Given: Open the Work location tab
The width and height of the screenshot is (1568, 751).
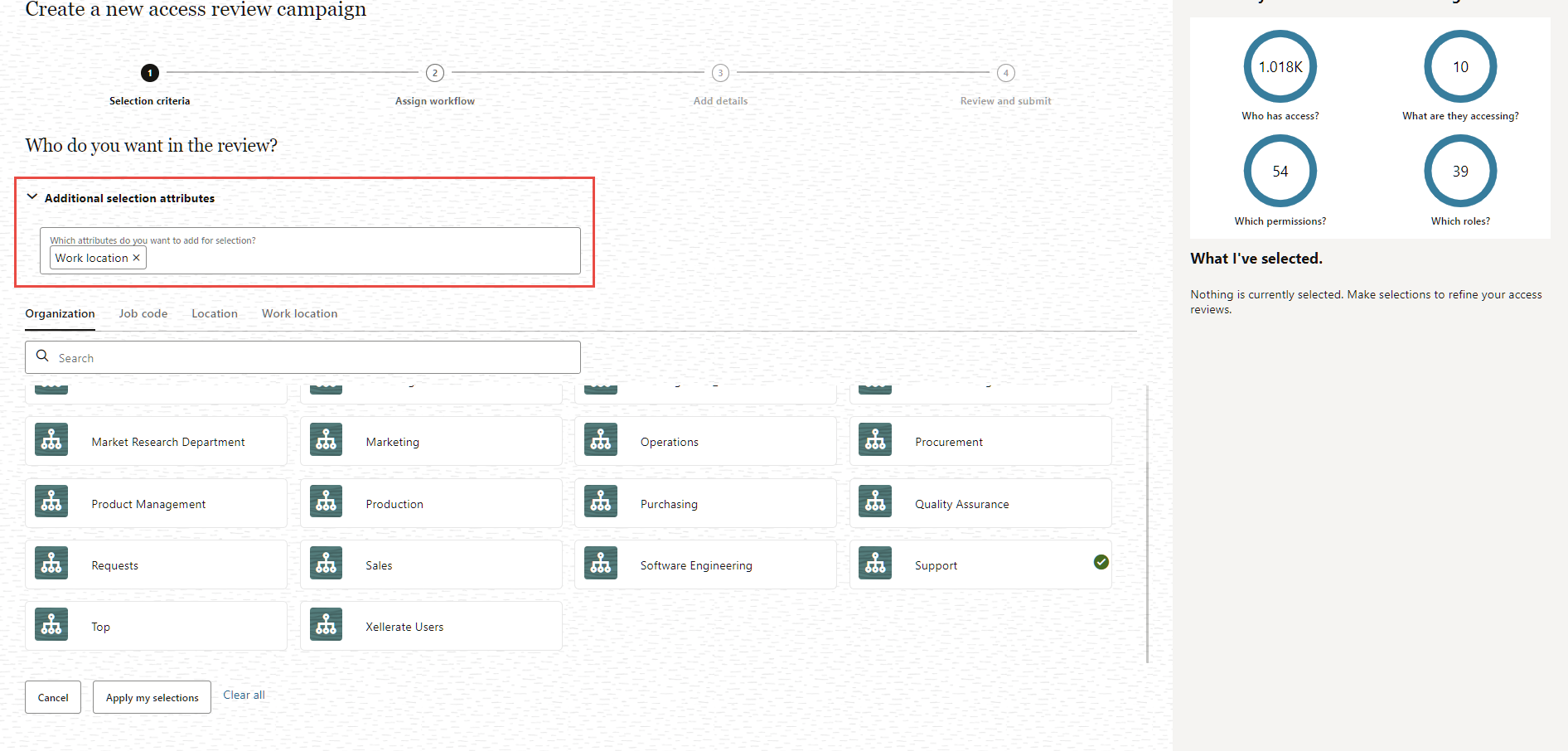Looking at the screenshot, I should (299, 313).
